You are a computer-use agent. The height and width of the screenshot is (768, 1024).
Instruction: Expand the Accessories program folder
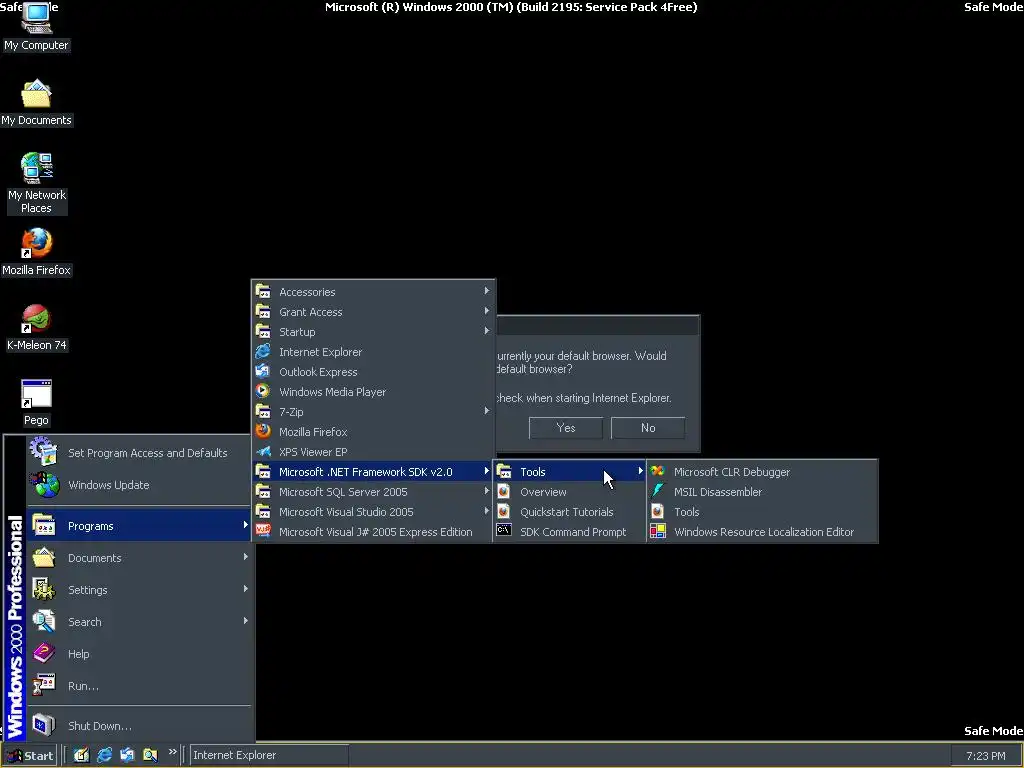click(x=373, y=292)
